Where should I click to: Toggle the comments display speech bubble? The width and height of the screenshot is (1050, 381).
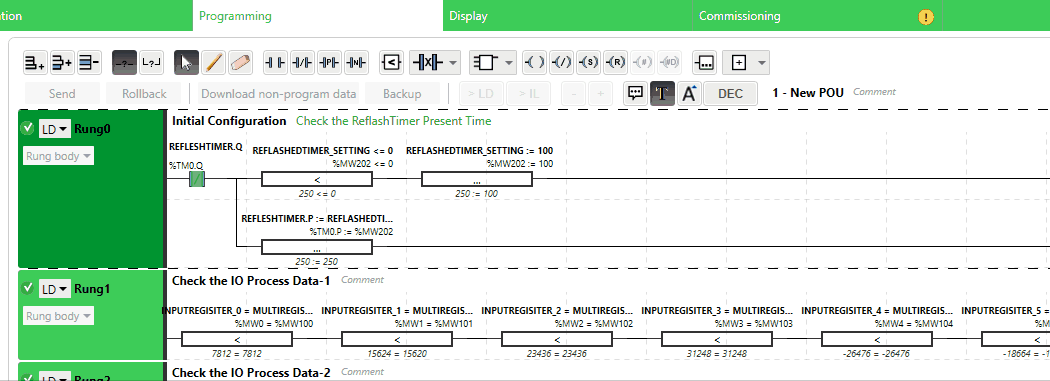coord(635,94)
